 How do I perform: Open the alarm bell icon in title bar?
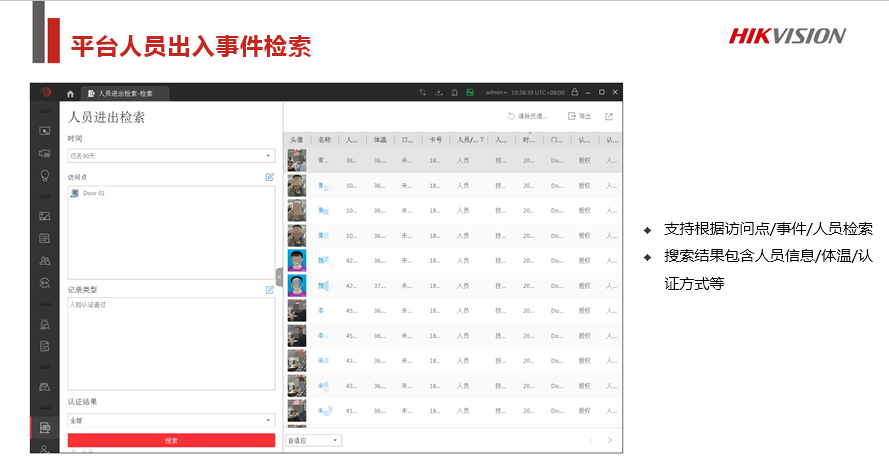pos(454,92)
